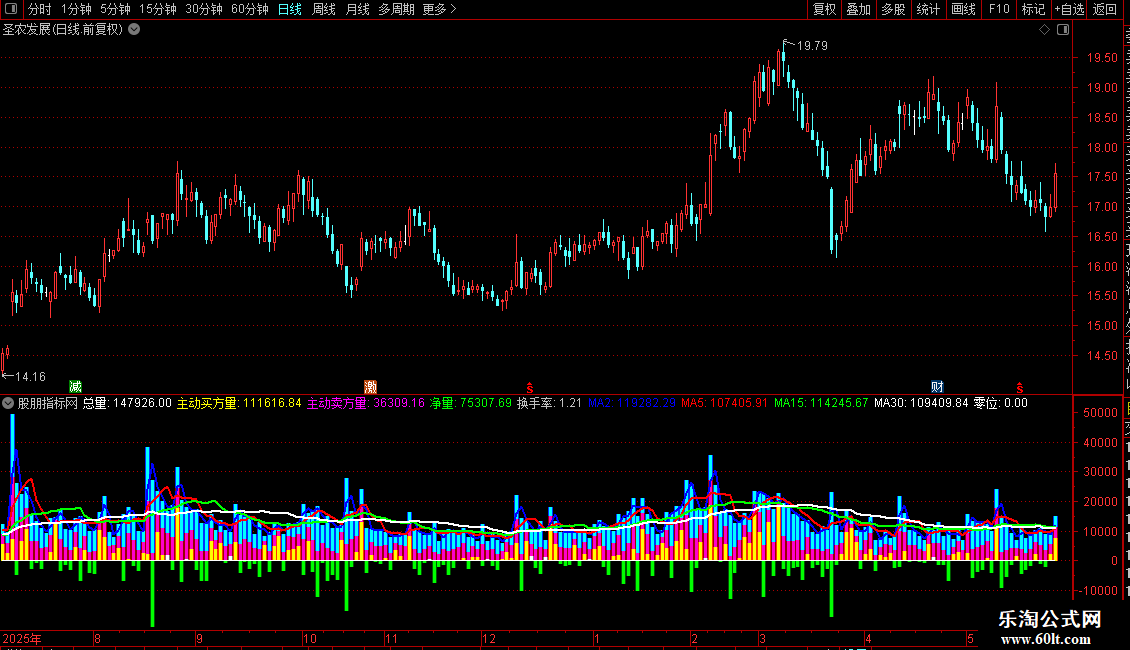Select the 60分钟 period
This screenshot has height=650, width=1130.
pyautogui.click(x=250, y=9)
